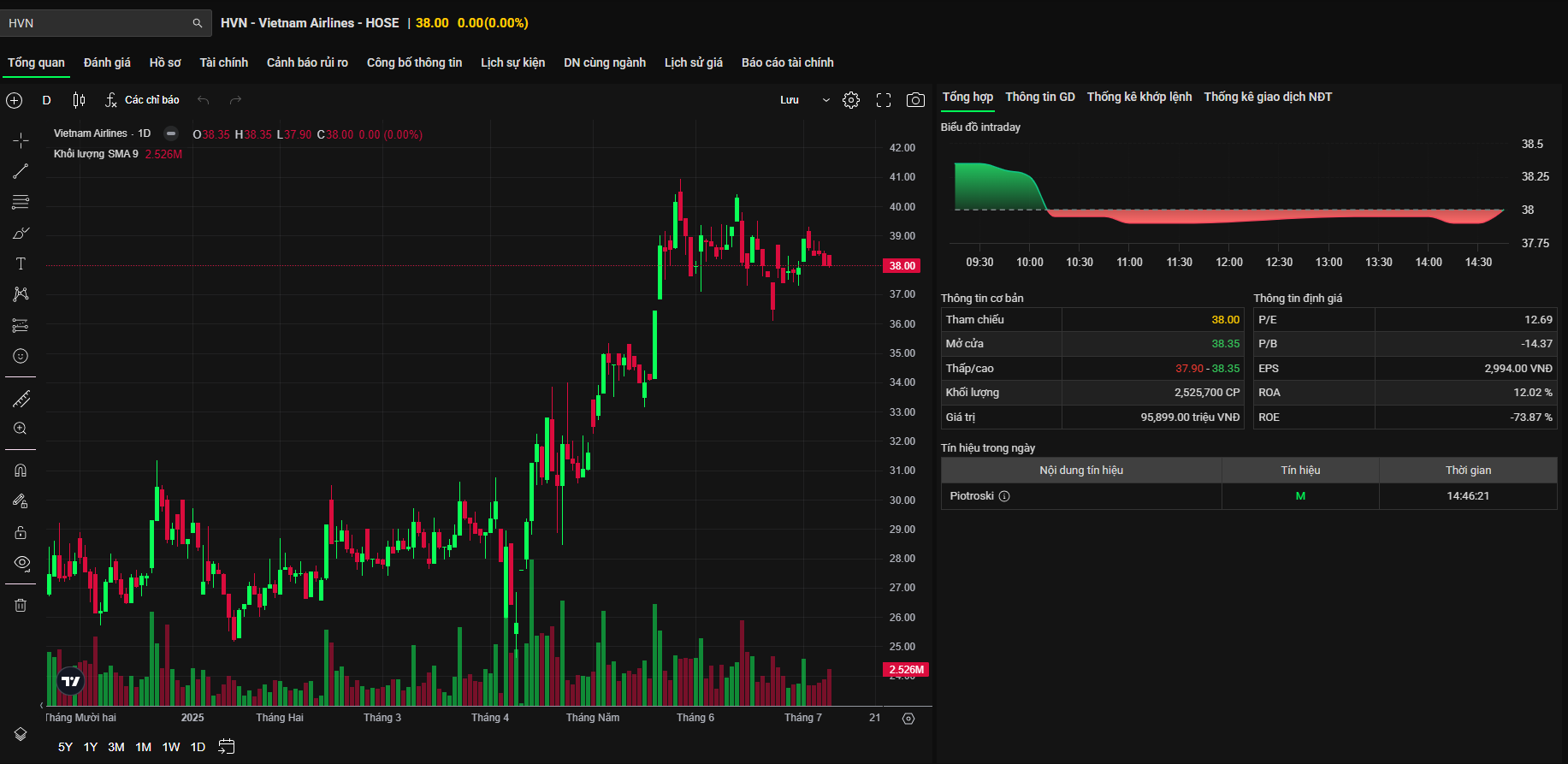Select the crosshair cursor tool

[x=21, y=140]
